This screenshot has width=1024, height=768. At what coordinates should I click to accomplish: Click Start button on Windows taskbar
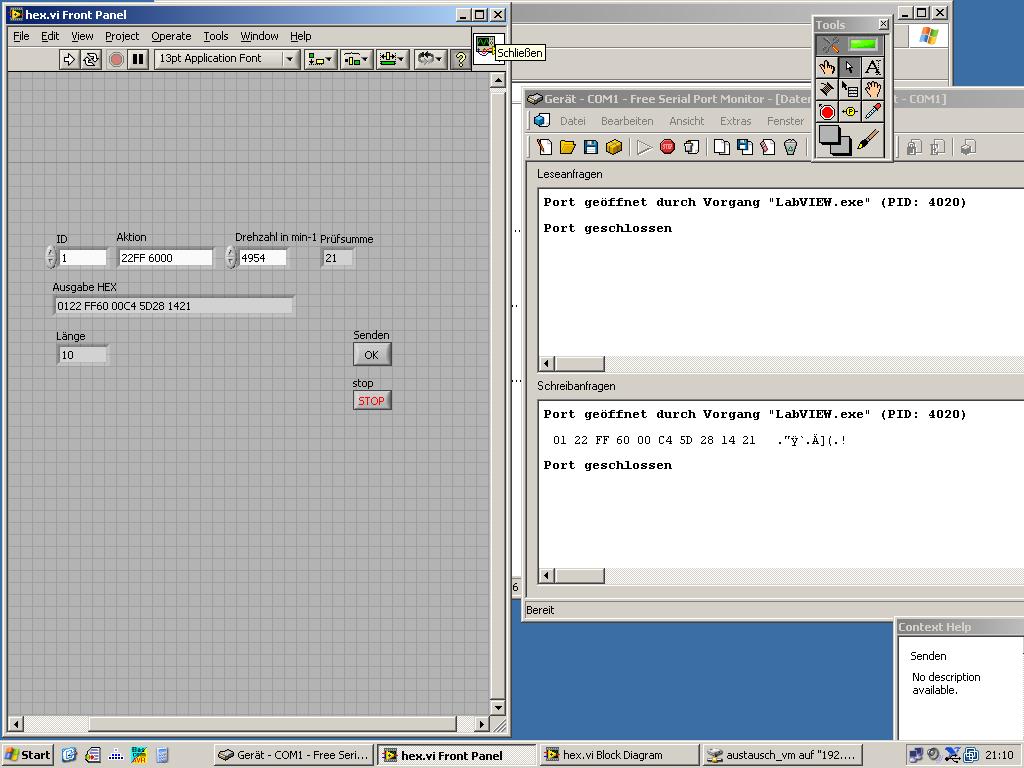(x=27, y=755)
